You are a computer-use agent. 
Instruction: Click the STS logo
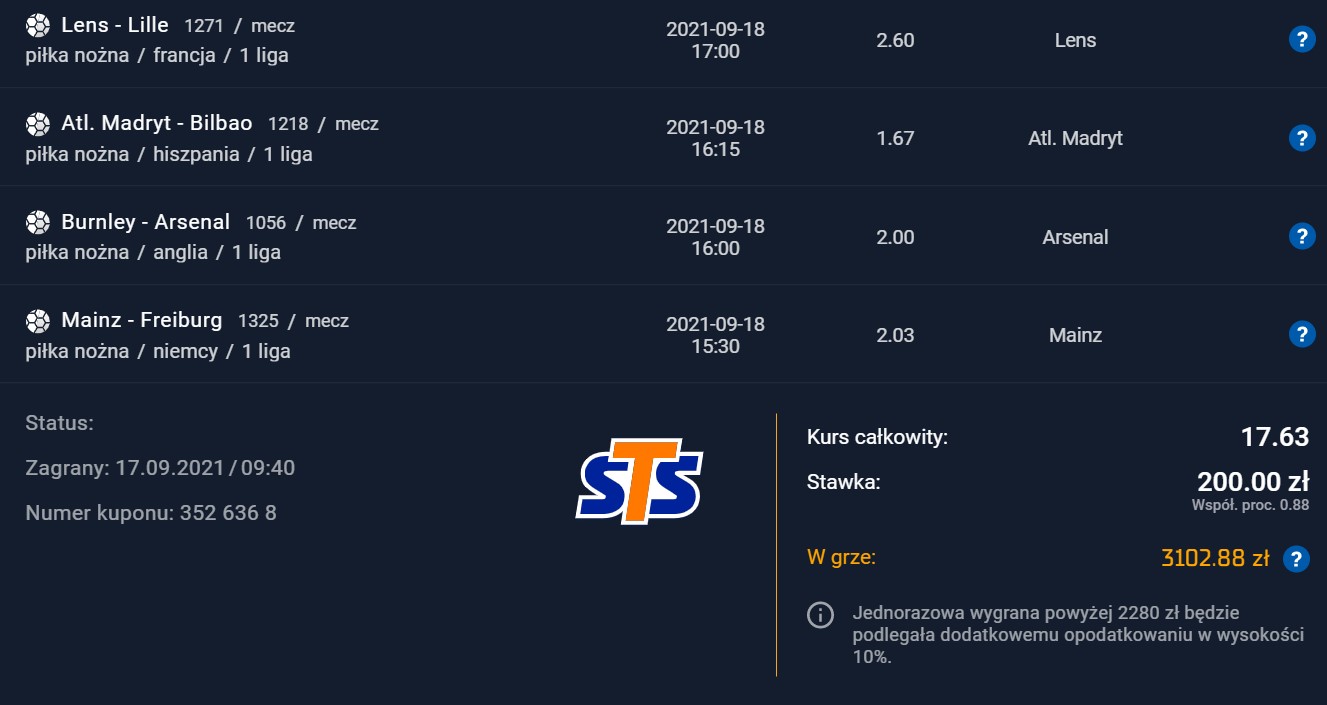click(x=639, y=481)
